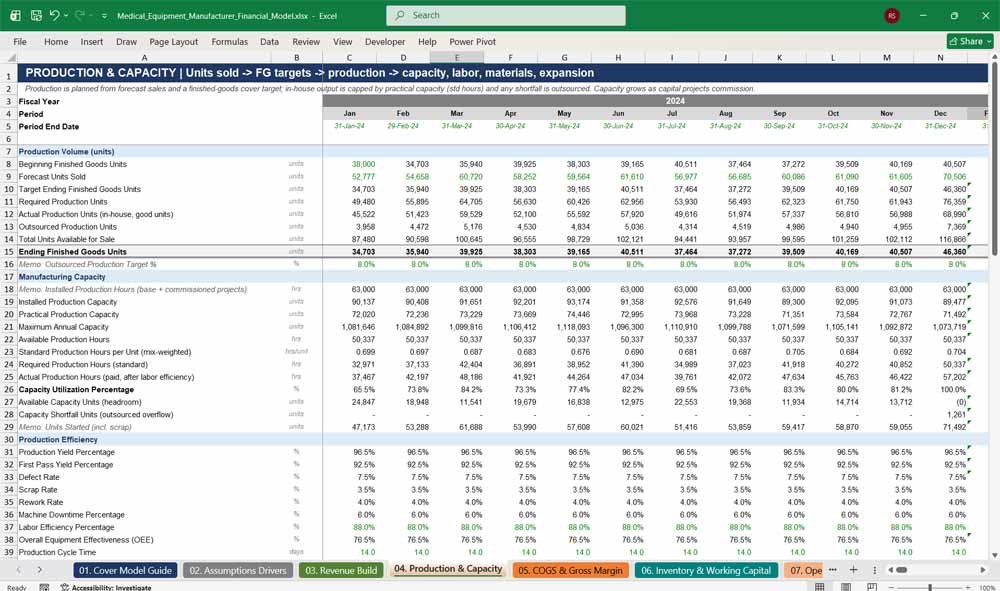Select the Capacity Utilization Percentage label
Viewport: 1000px width, 591px height.
pos(76,390)
